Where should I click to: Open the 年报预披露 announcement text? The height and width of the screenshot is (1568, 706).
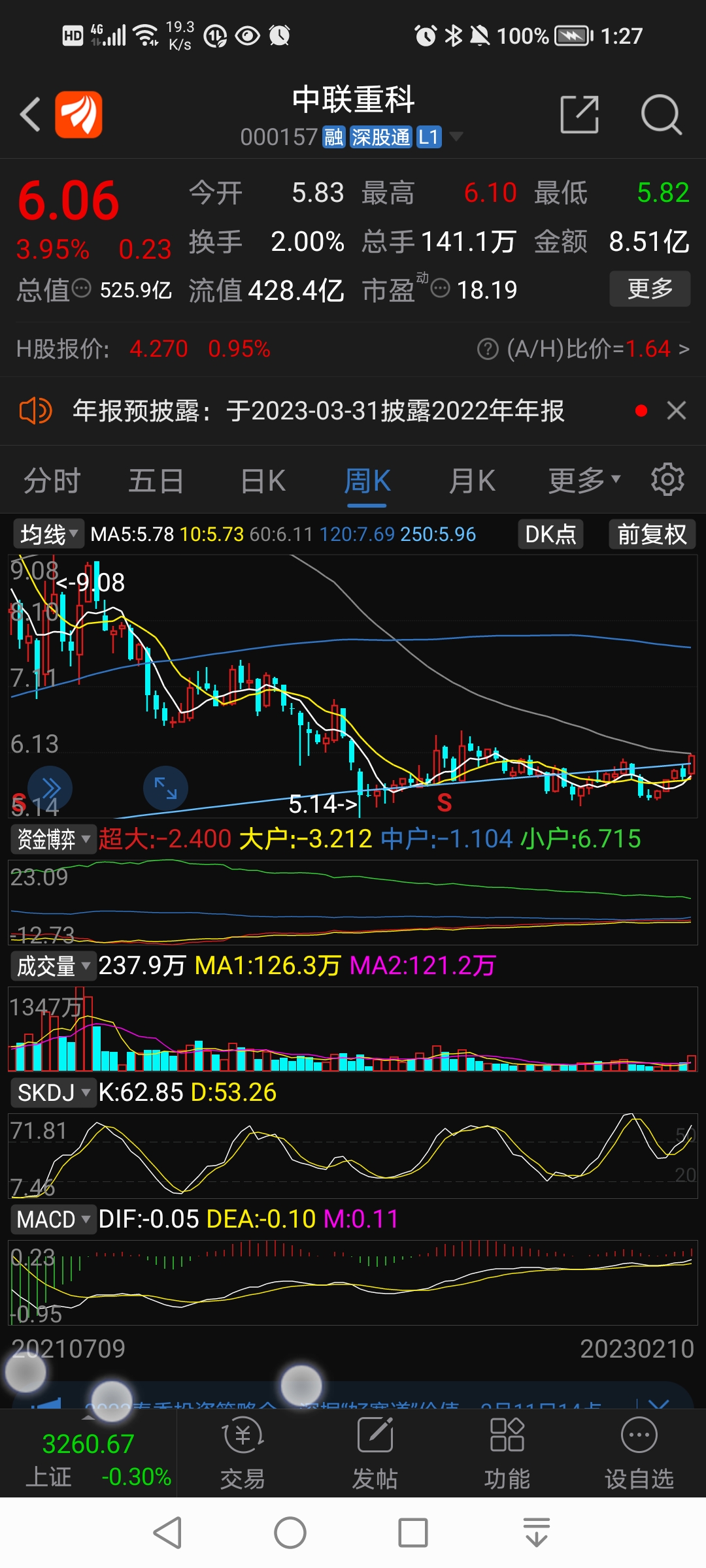[x=318, y=411]
